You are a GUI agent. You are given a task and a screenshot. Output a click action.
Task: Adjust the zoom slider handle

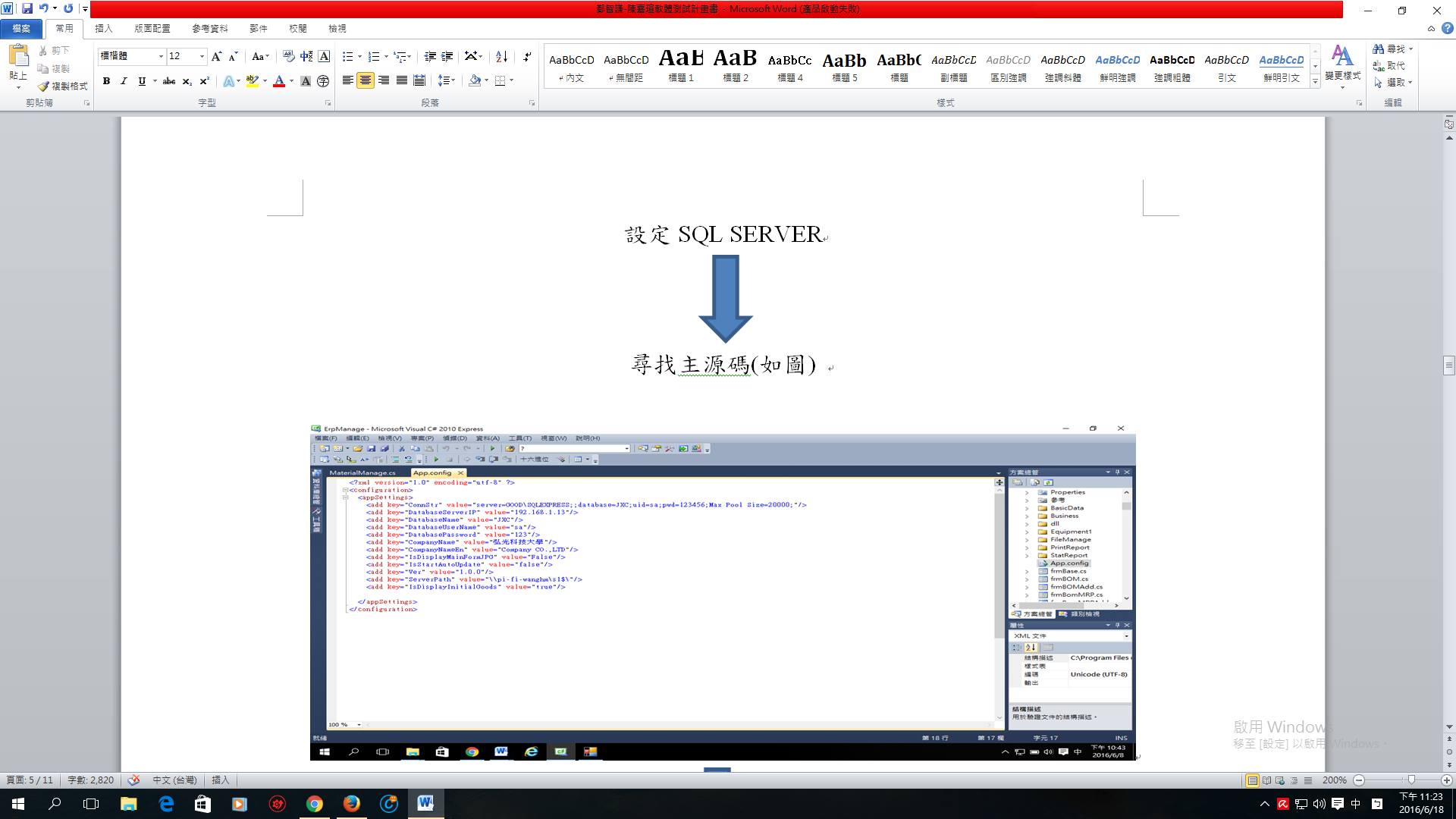[1411, 780]
